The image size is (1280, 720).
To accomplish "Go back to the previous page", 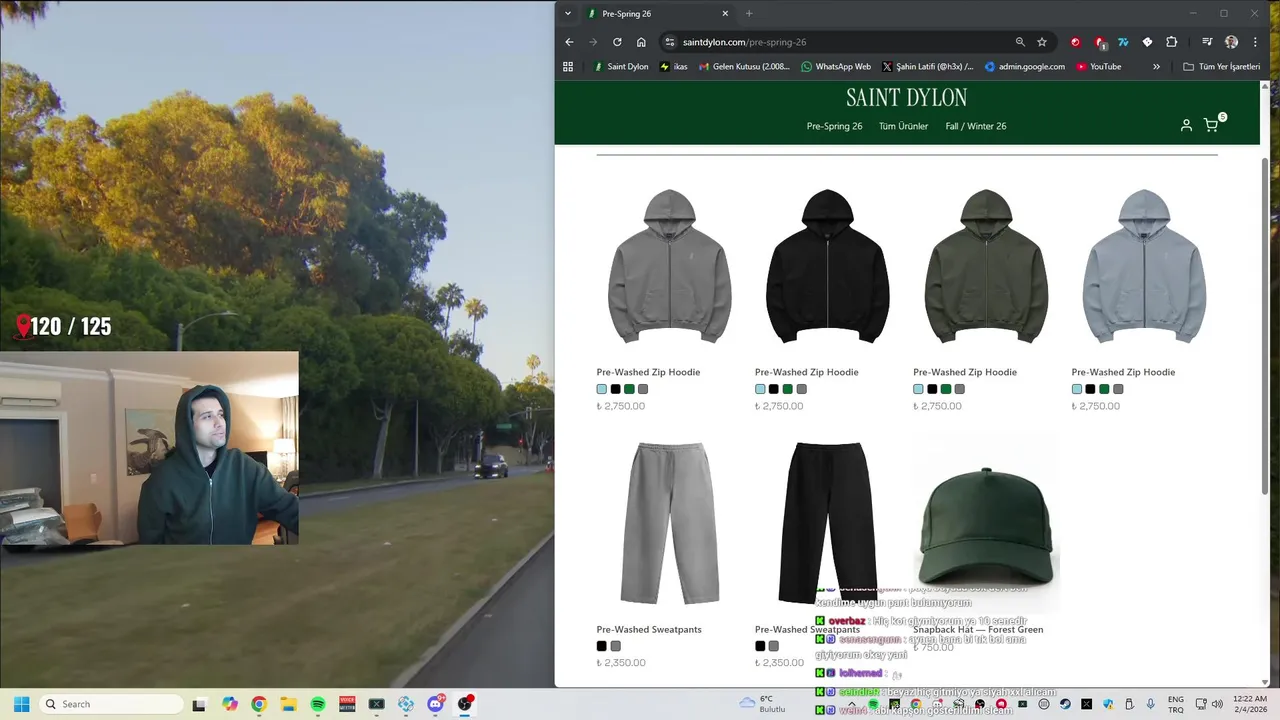I will click(569, 42).
